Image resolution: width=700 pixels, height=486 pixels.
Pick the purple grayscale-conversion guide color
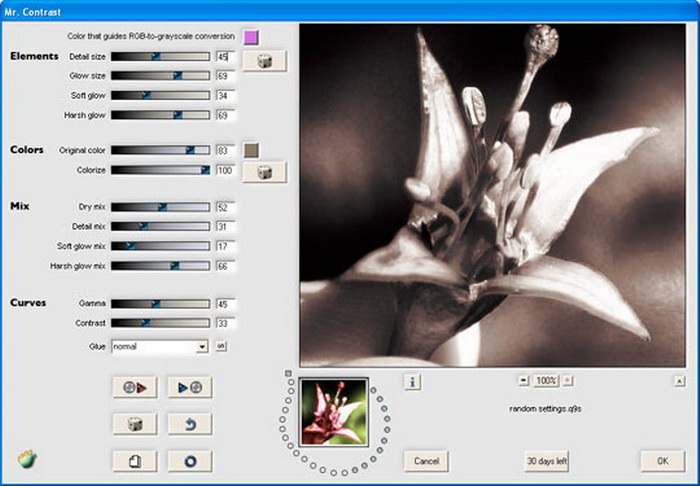click(251, 37)
